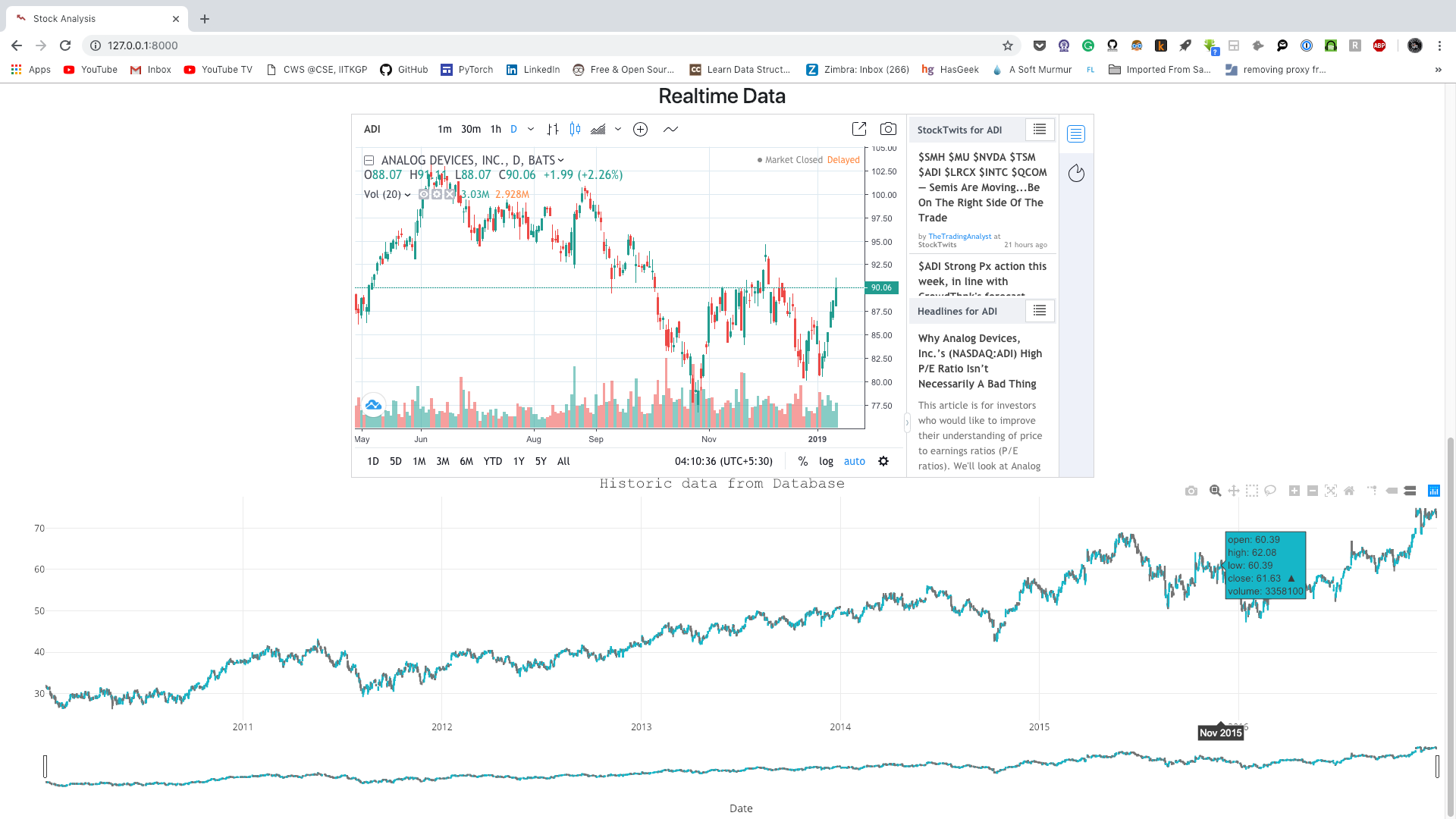Toggle Plotly compare data on hover
Image resolution: width=1456 pixels, height=819 pixels.
[1410, 491]
